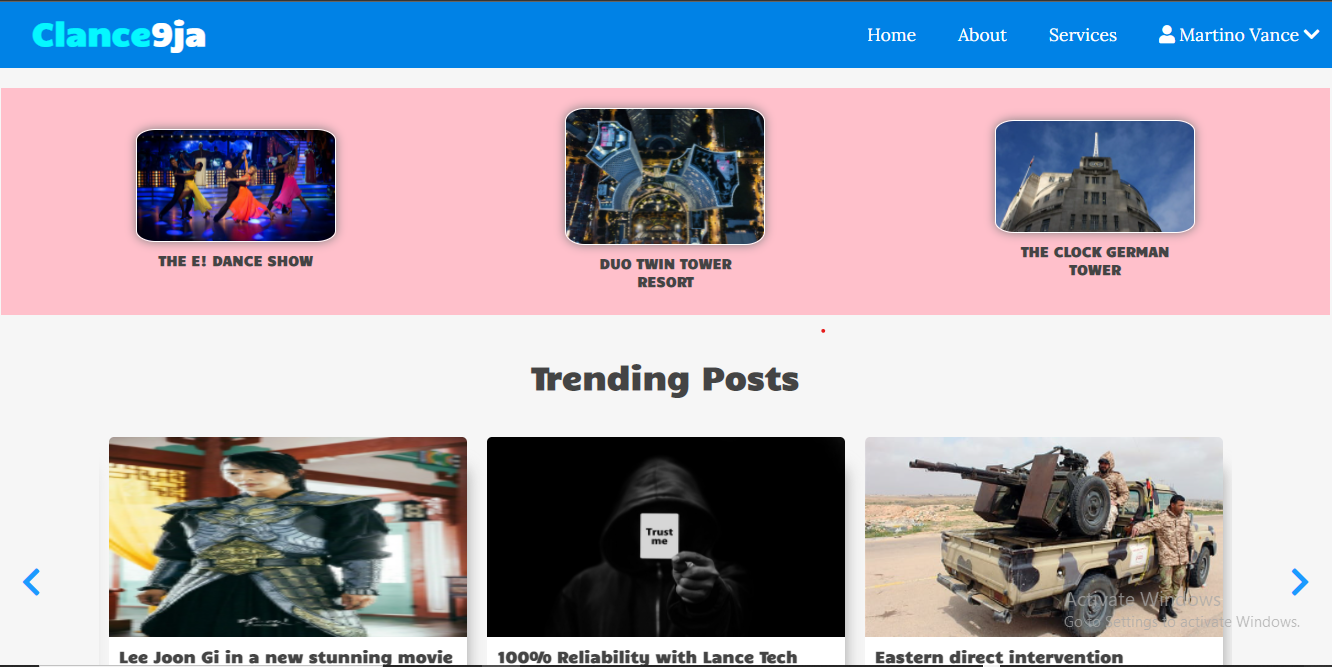Click the hooded 'Trust me' post image

click(x=666, y=536)
